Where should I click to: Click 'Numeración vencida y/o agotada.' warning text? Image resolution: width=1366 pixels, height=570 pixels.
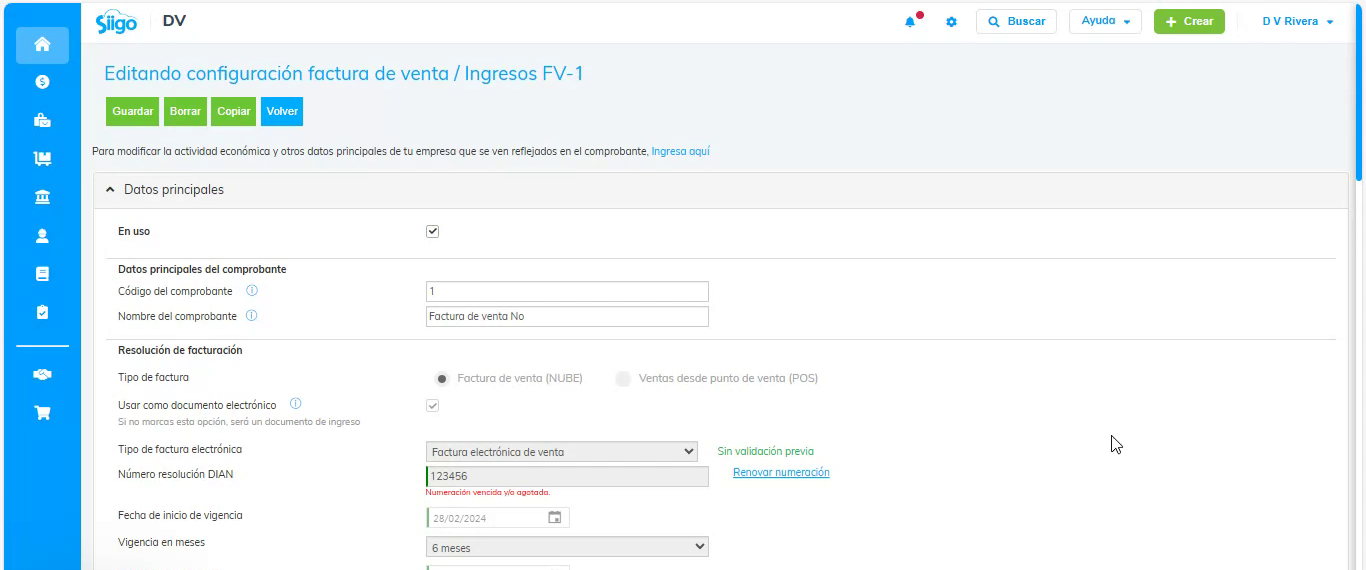tap(488, 492)
